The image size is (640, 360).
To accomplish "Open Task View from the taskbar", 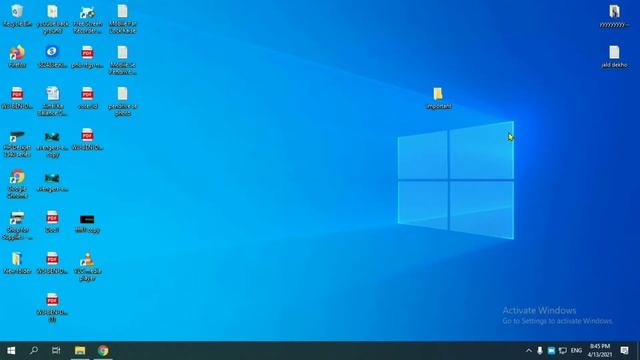I will click(x=56, y=351).
